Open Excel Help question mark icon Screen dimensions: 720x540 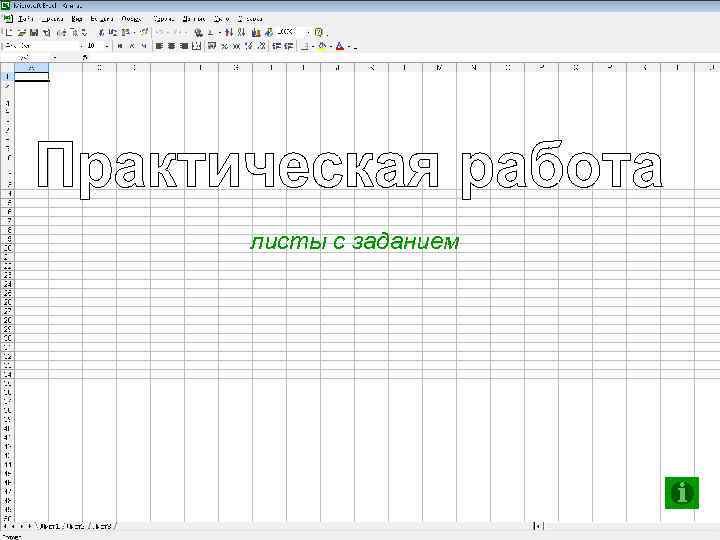coord(319,32)
